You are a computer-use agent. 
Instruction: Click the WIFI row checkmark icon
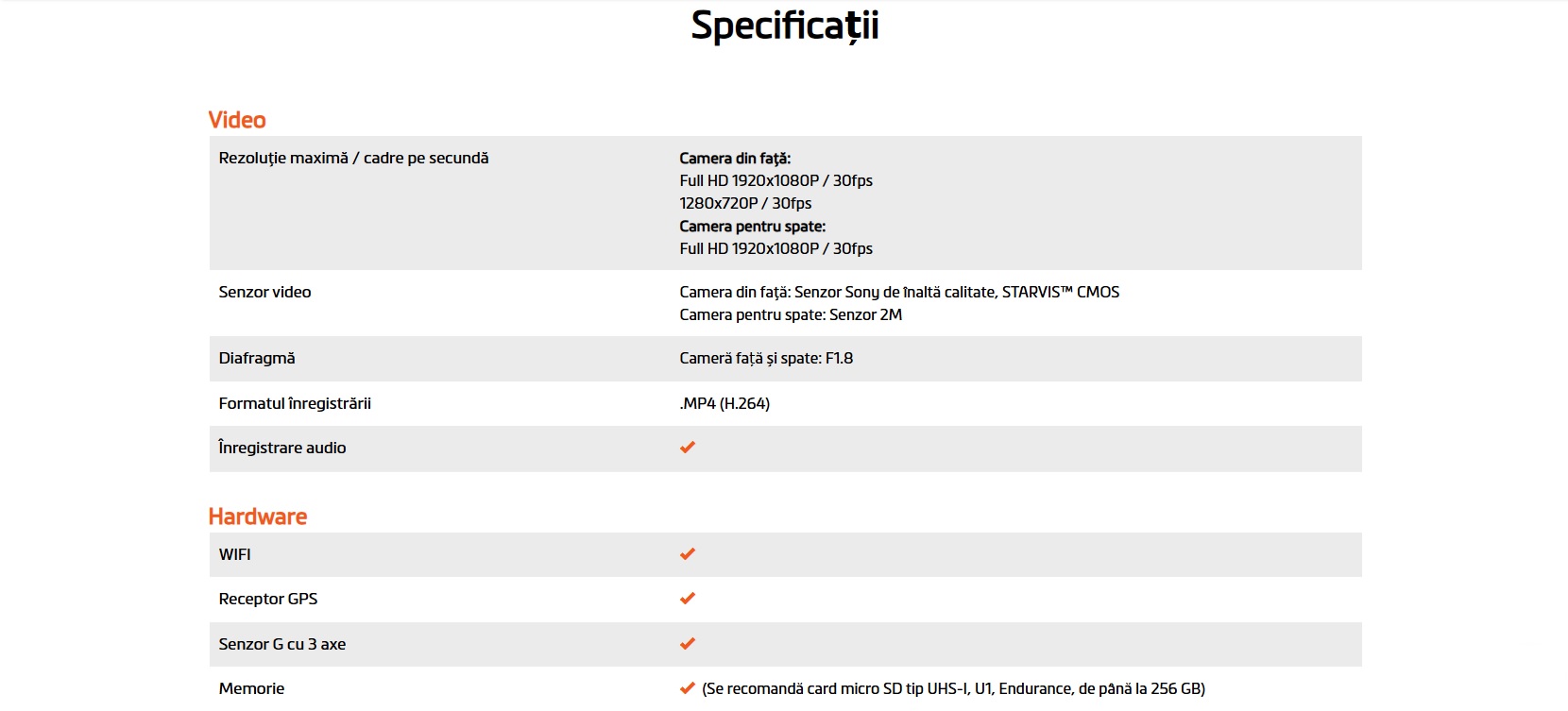coord(688,554)
